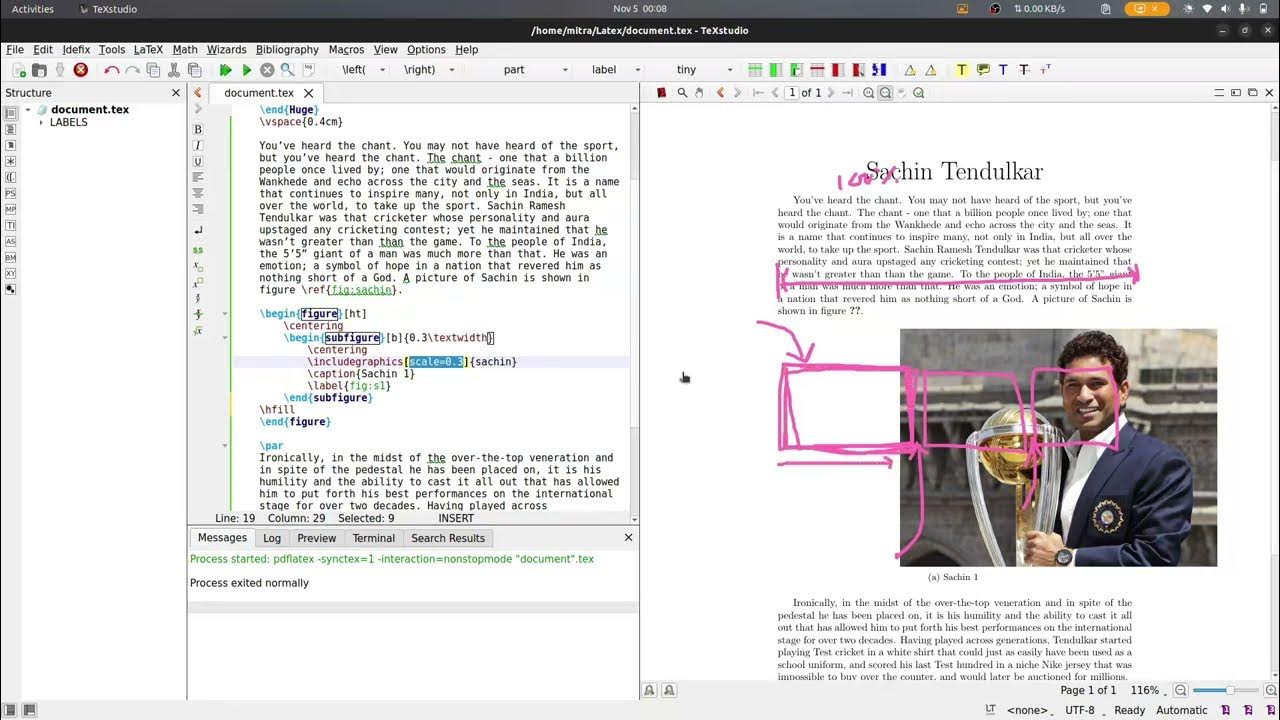
Task: Open the <none> language status dropdown
Action: (x=1032, y=710)
